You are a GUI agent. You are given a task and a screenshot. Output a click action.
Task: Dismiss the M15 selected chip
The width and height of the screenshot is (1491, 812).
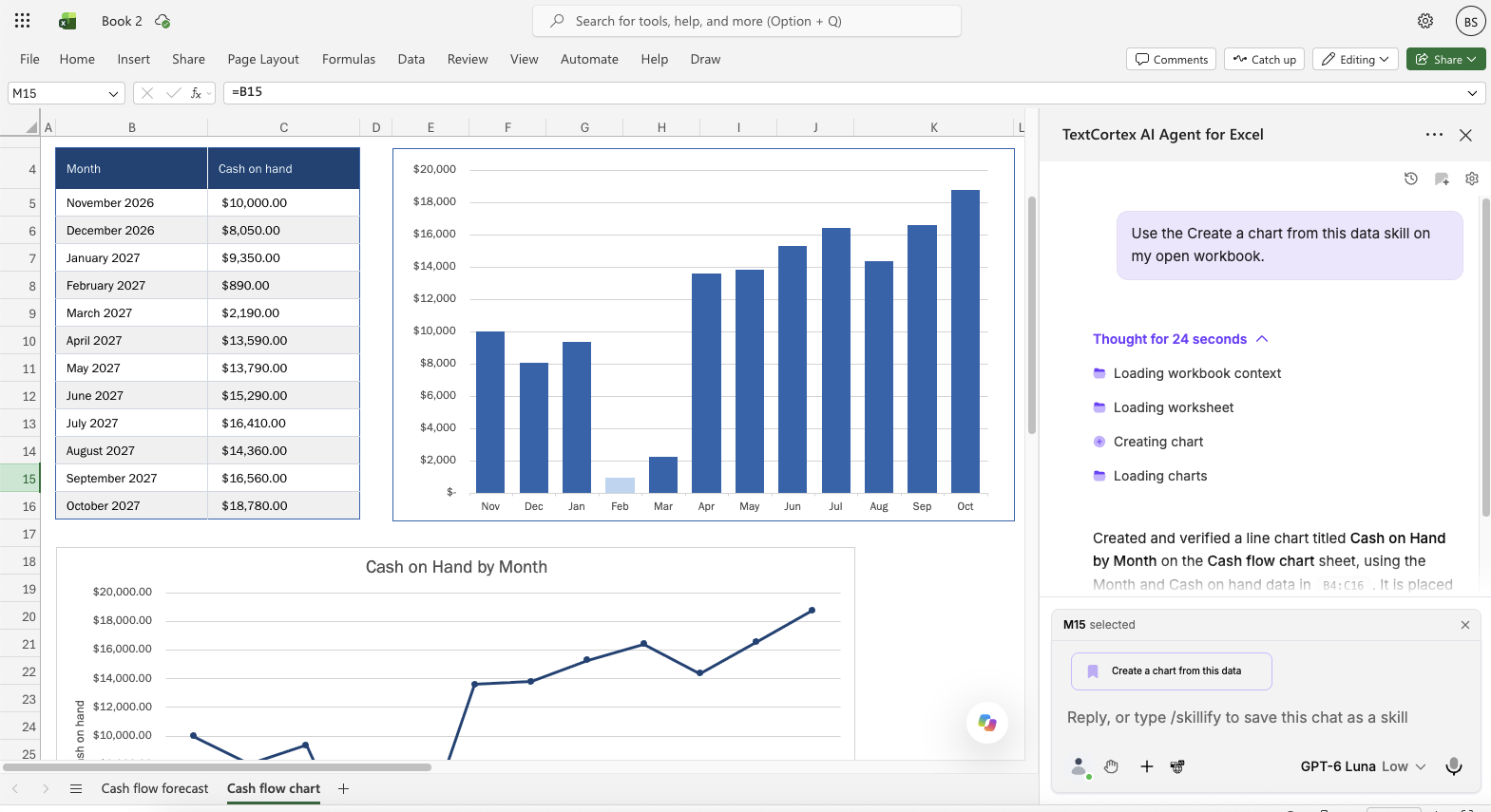pos(1465,625)
